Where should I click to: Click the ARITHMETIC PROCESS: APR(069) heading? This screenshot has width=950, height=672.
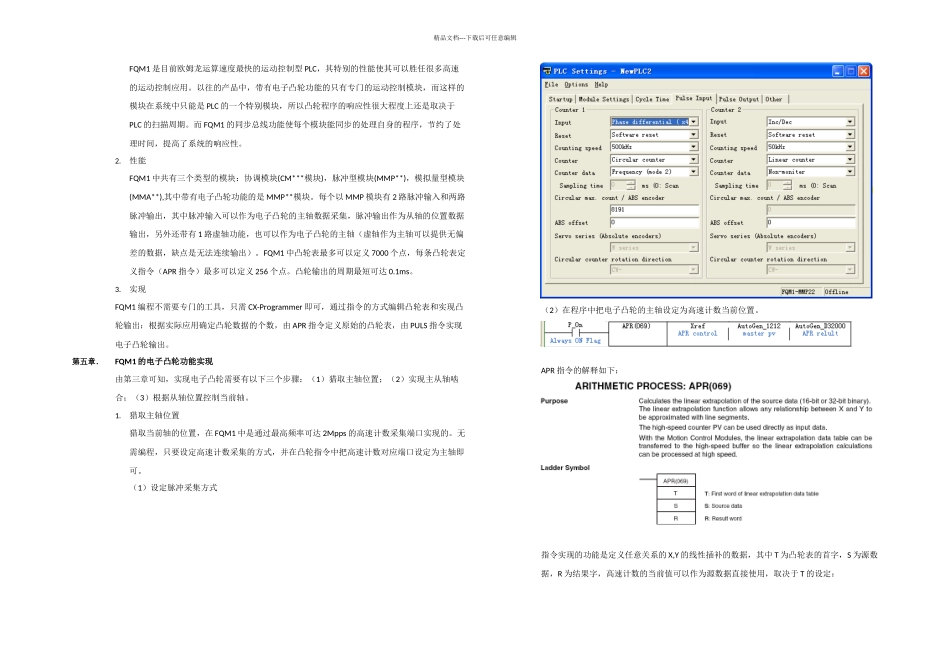pos(653,386)
